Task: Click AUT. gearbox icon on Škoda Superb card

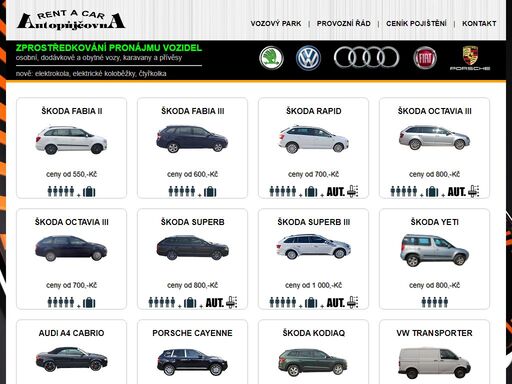Action: click(221, 302)
